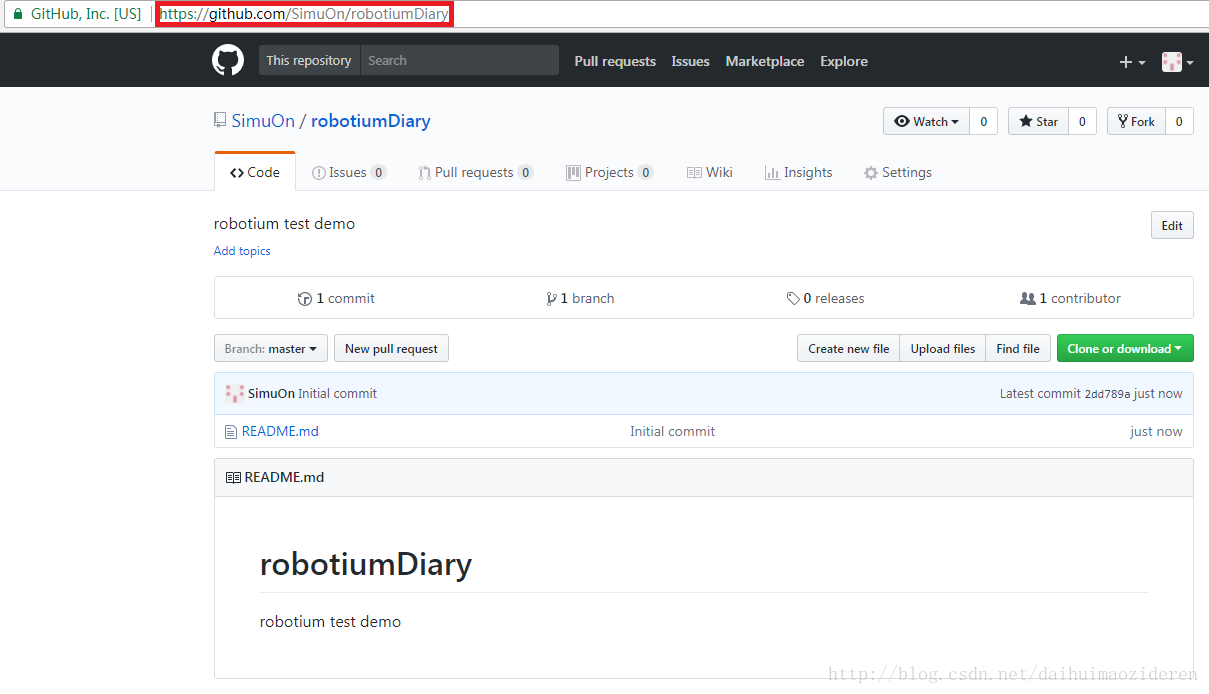Star the robotiumDiary repository
Screen dimensions: 1209x694
(1038, 122)
